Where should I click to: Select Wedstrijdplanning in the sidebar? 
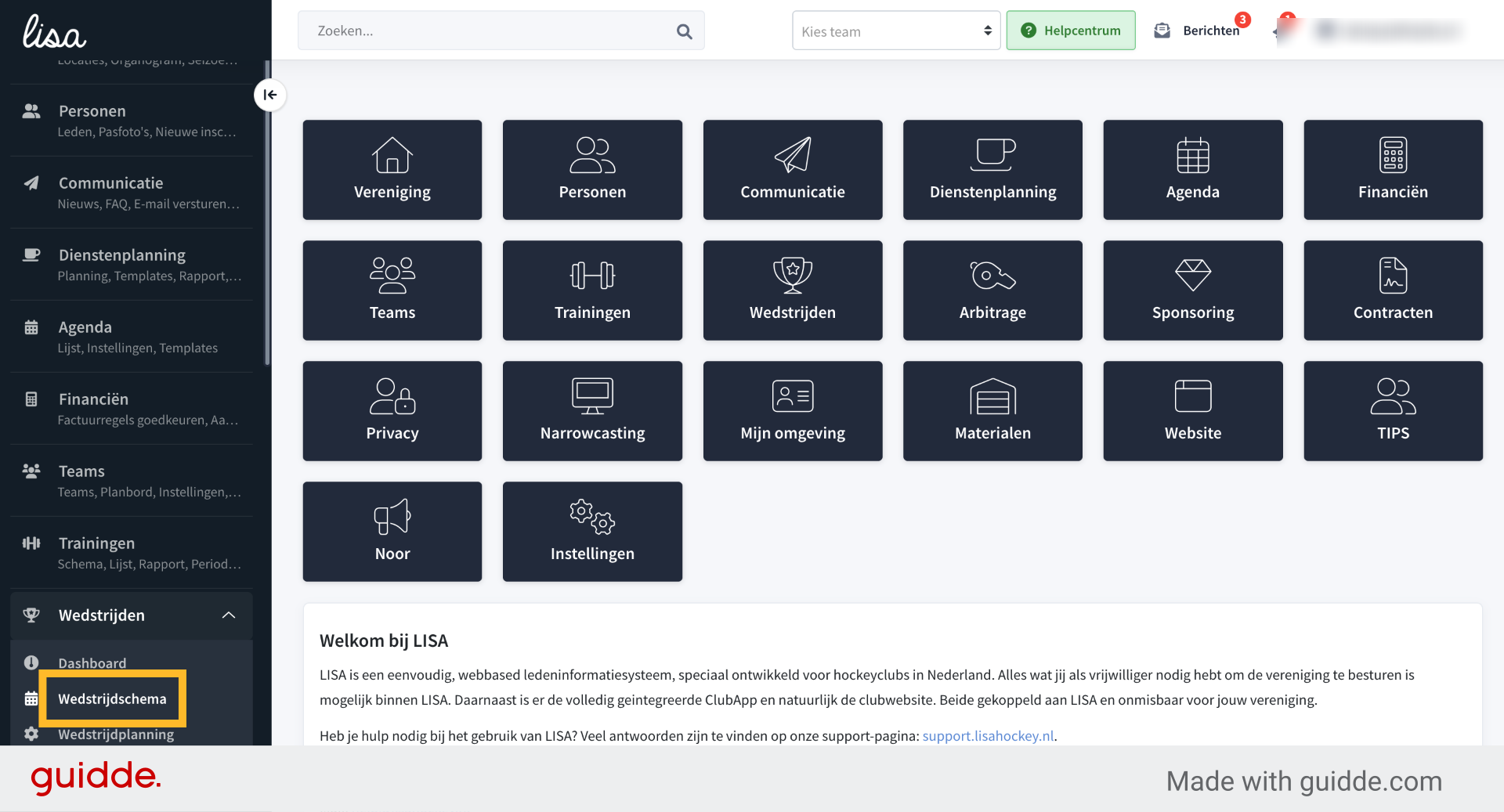point(116,734)
